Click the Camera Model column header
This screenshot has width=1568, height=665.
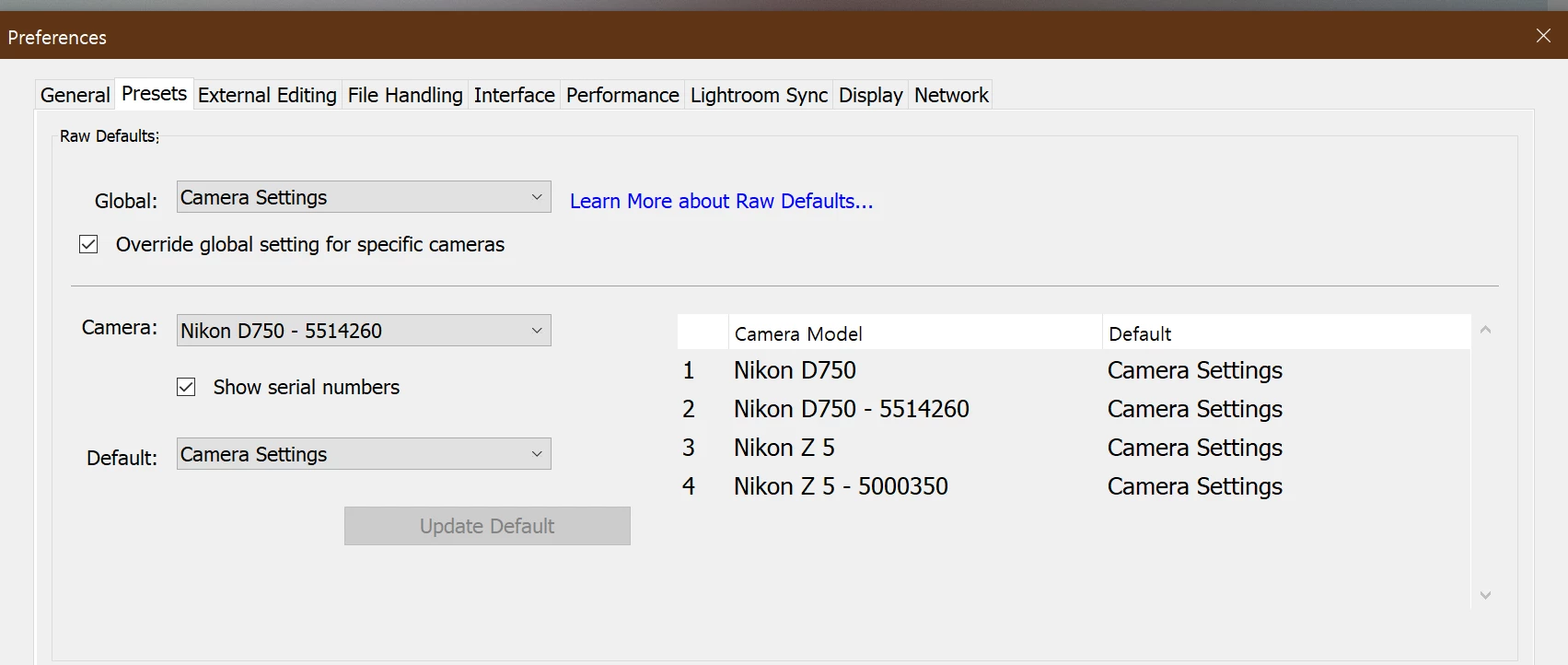coord(916,333)
